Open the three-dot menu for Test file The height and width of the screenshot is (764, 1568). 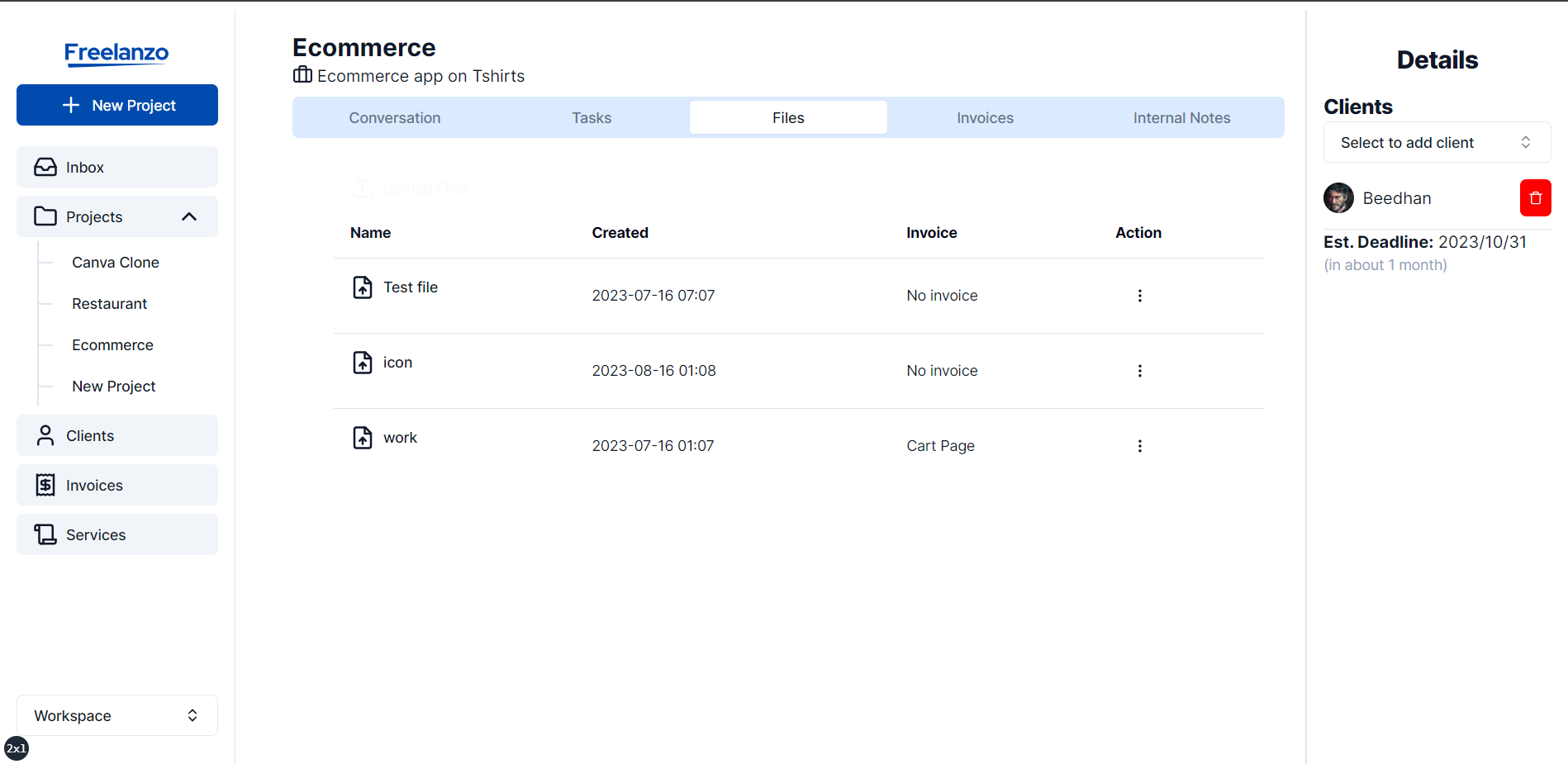pyautogui.click(x=1139, y=296)
